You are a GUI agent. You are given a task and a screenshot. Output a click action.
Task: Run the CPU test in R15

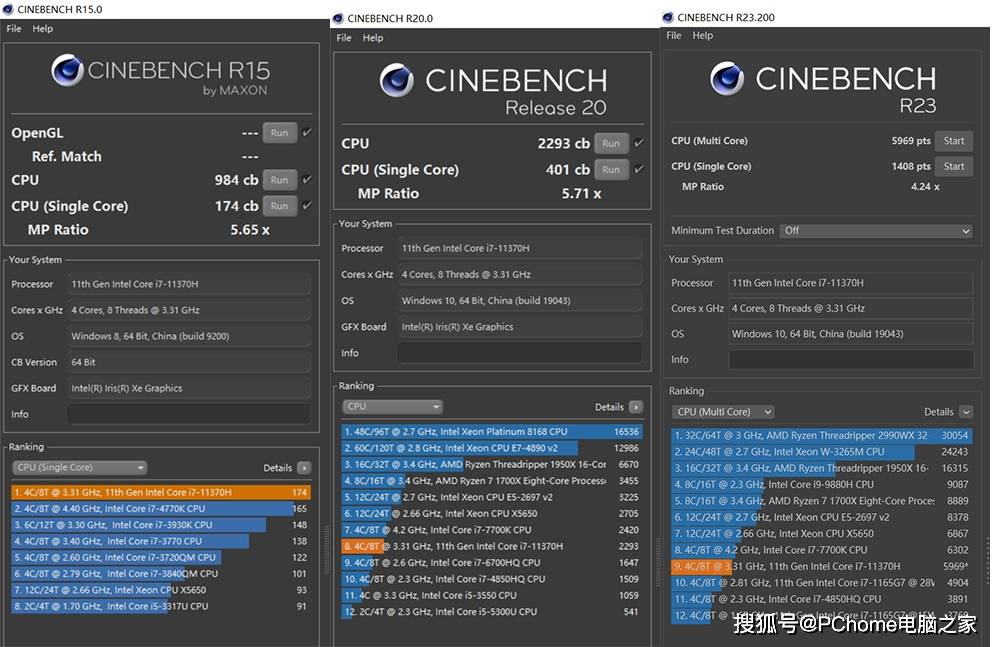click(279, 180)
